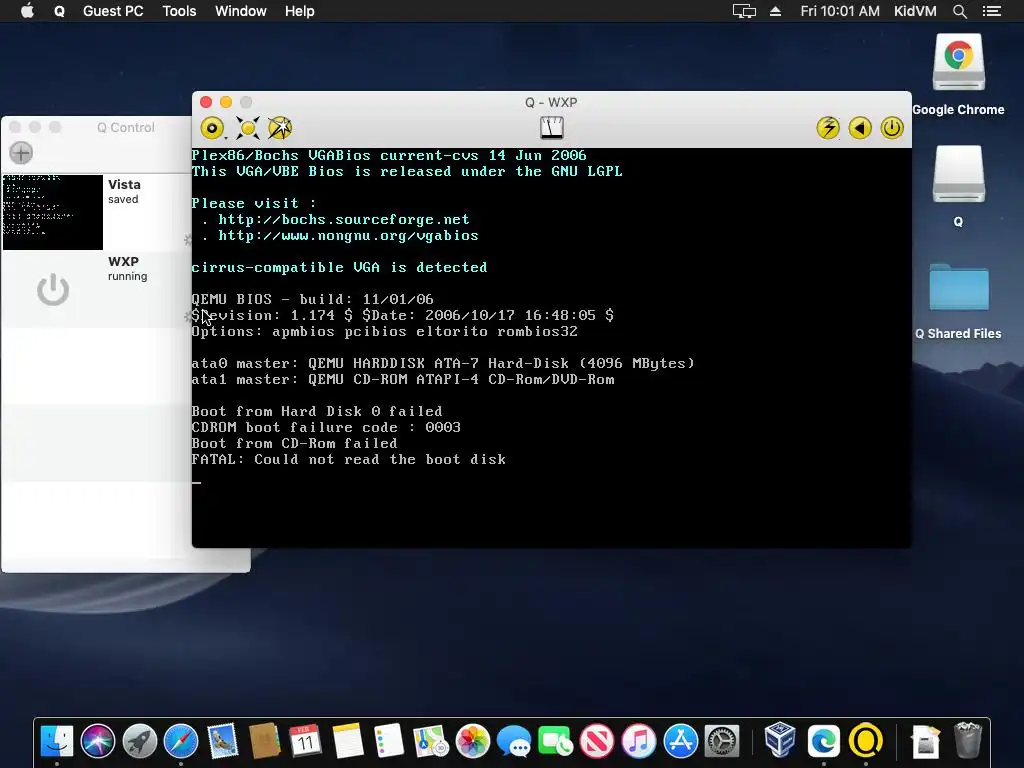Open Messages from the Dock
The image size is (1024, 768).
coord(514,742)
